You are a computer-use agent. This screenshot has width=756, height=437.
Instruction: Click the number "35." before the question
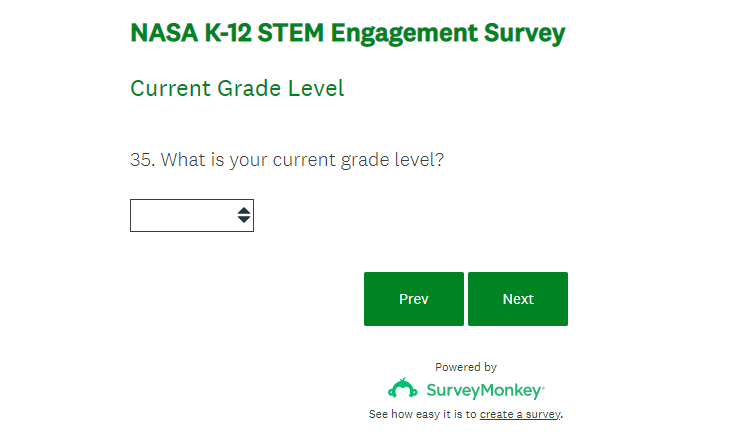[143, 159]
